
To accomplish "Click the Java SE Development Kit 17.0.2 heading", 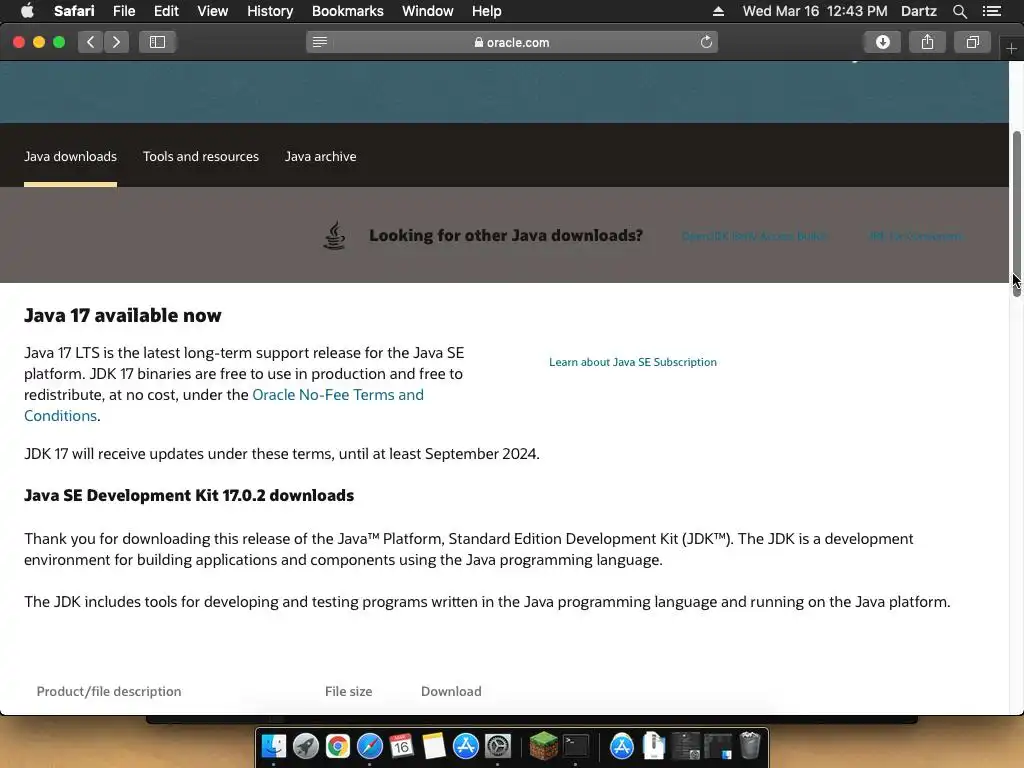I will [189, 495].
